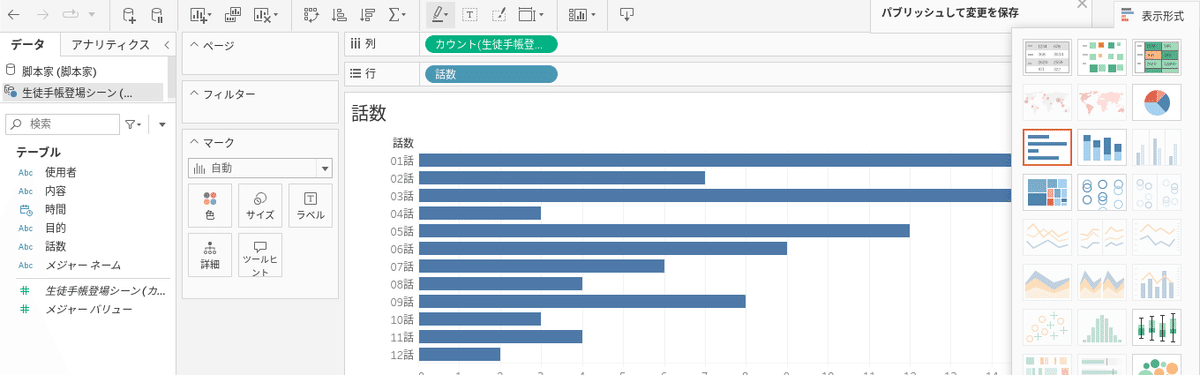Choose the pie chart type
1200x375 pixels.
click(x=1157, y=102)
